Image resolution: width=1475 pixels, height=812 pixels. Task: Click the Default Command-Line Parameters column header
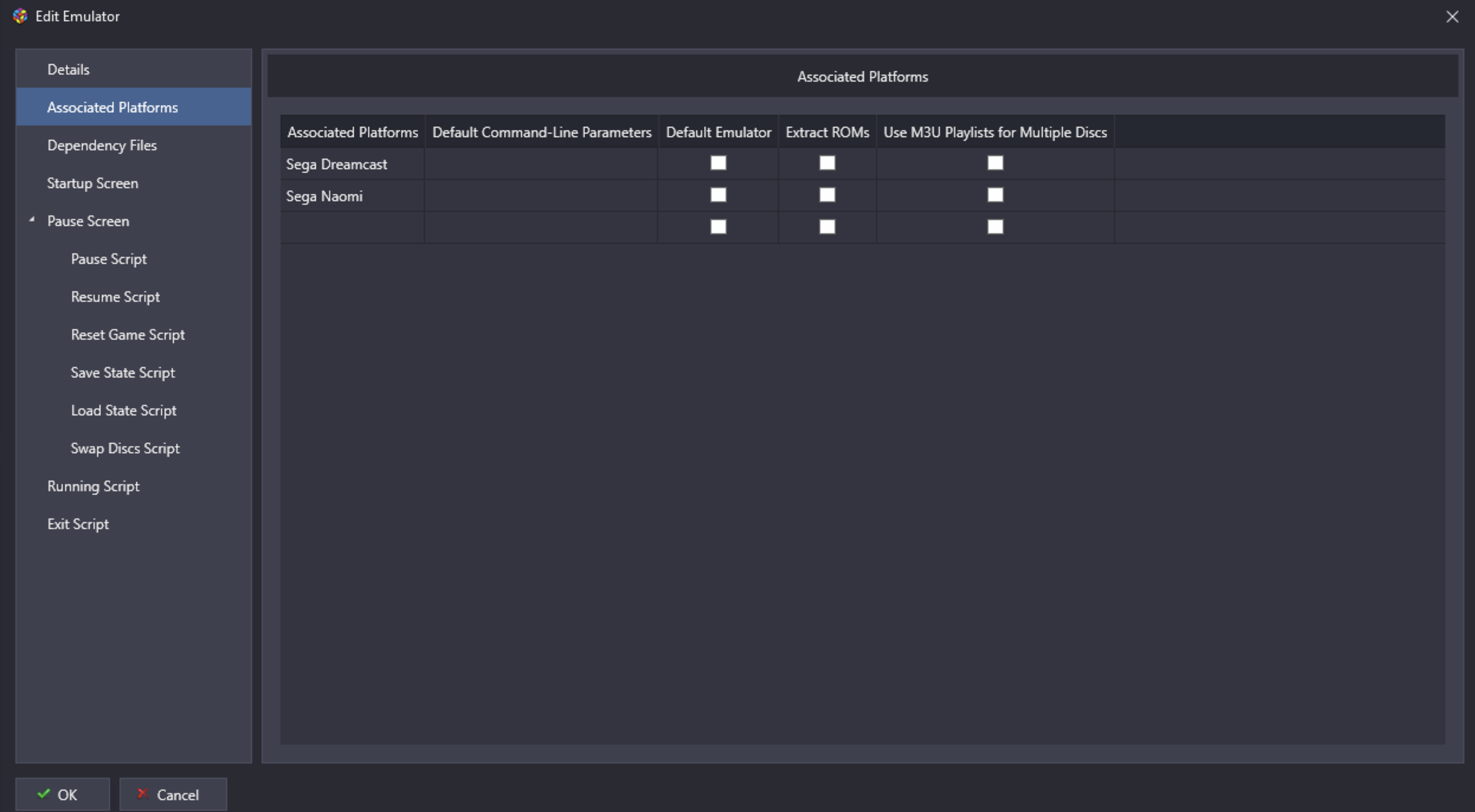click(542, 132)
